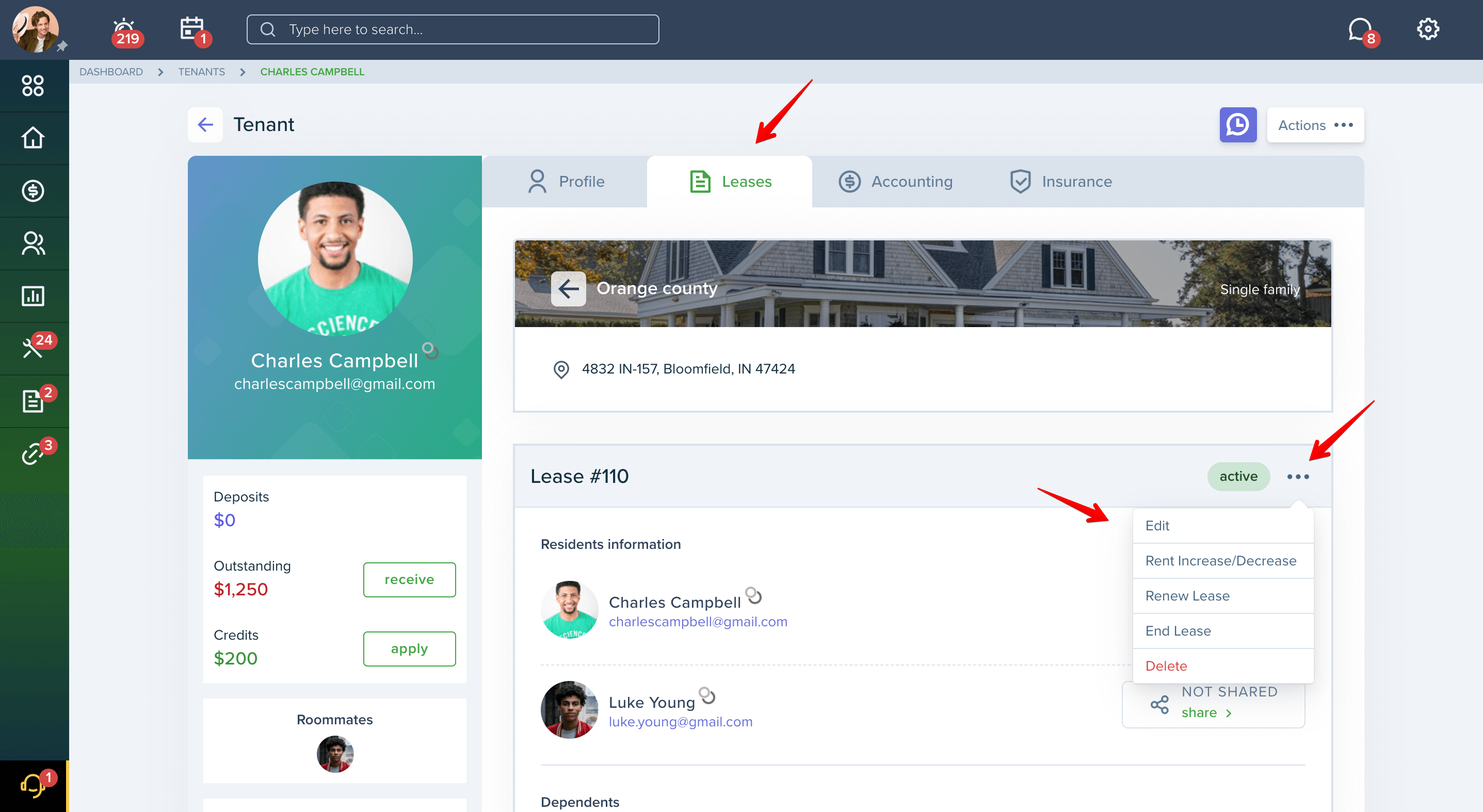Click link icon beside Luke Young
The image size is (1483, 812).
(x=707, y=695)
